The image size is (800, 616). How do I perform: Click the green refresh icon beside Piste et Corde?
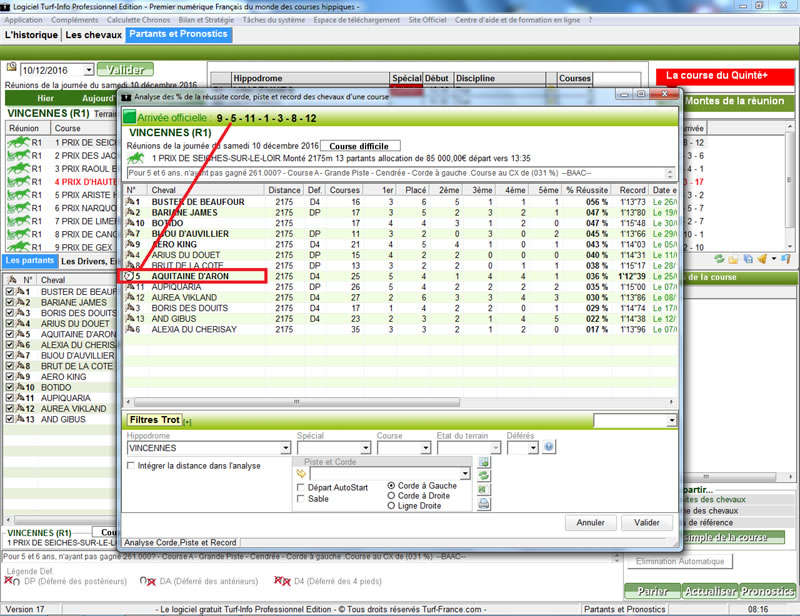coord(484,477)
